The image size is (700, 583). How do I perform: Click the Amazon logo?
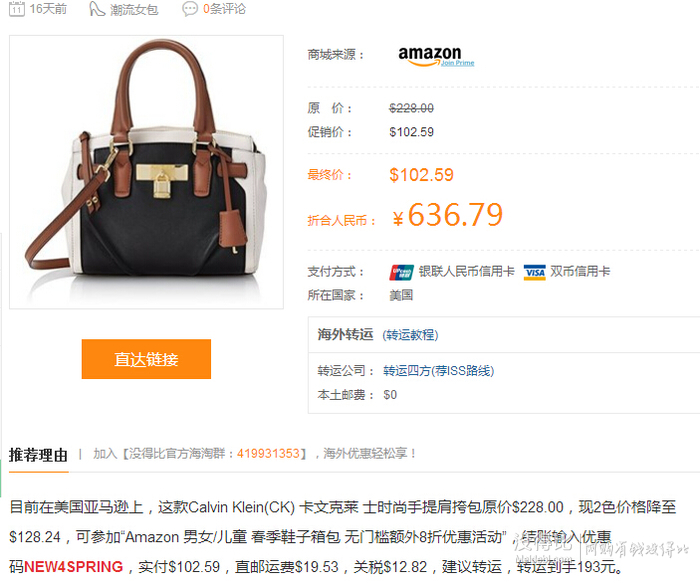429,56
